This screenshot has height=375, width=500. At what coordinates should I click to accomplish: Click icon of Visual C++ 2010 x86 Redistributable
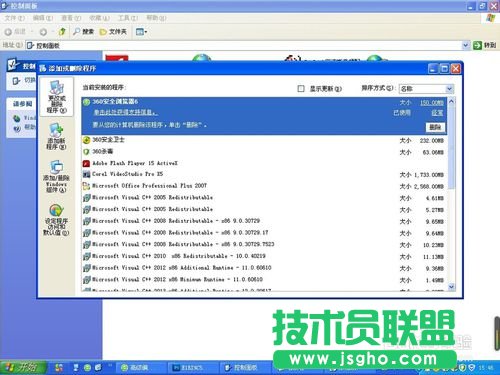(x=86, y=256)
